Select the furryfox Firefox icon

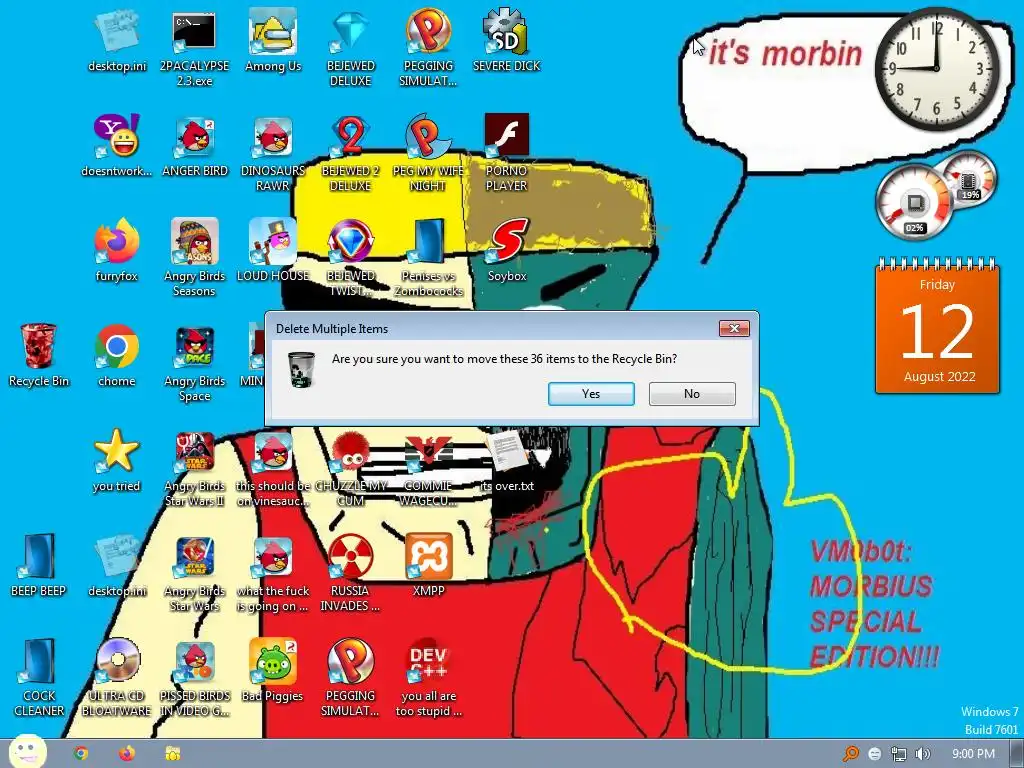coord(116,251)
